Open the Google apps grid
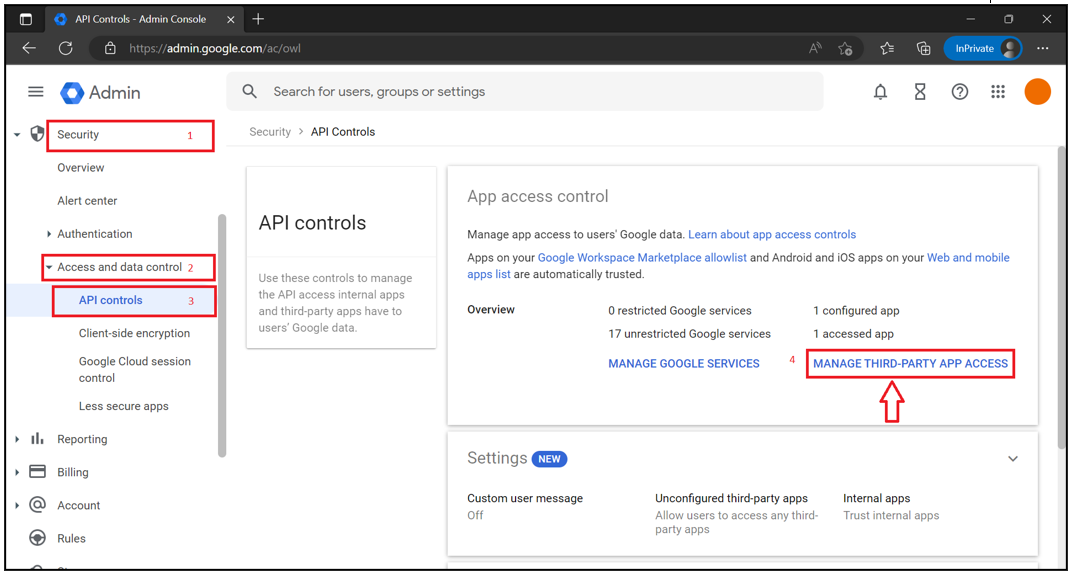This screenshot has height=575, width=1071. coord(998,92)
